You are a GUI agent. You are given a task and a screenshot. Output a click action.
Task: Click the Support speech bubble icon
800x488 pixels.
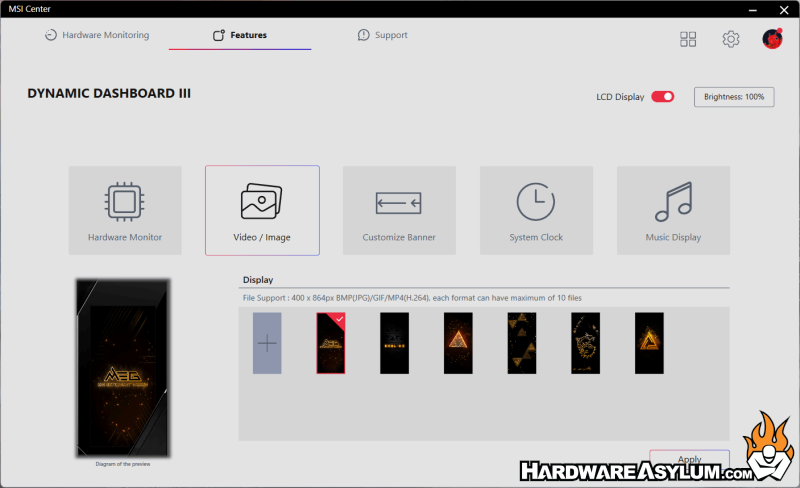tap(363, 35)
